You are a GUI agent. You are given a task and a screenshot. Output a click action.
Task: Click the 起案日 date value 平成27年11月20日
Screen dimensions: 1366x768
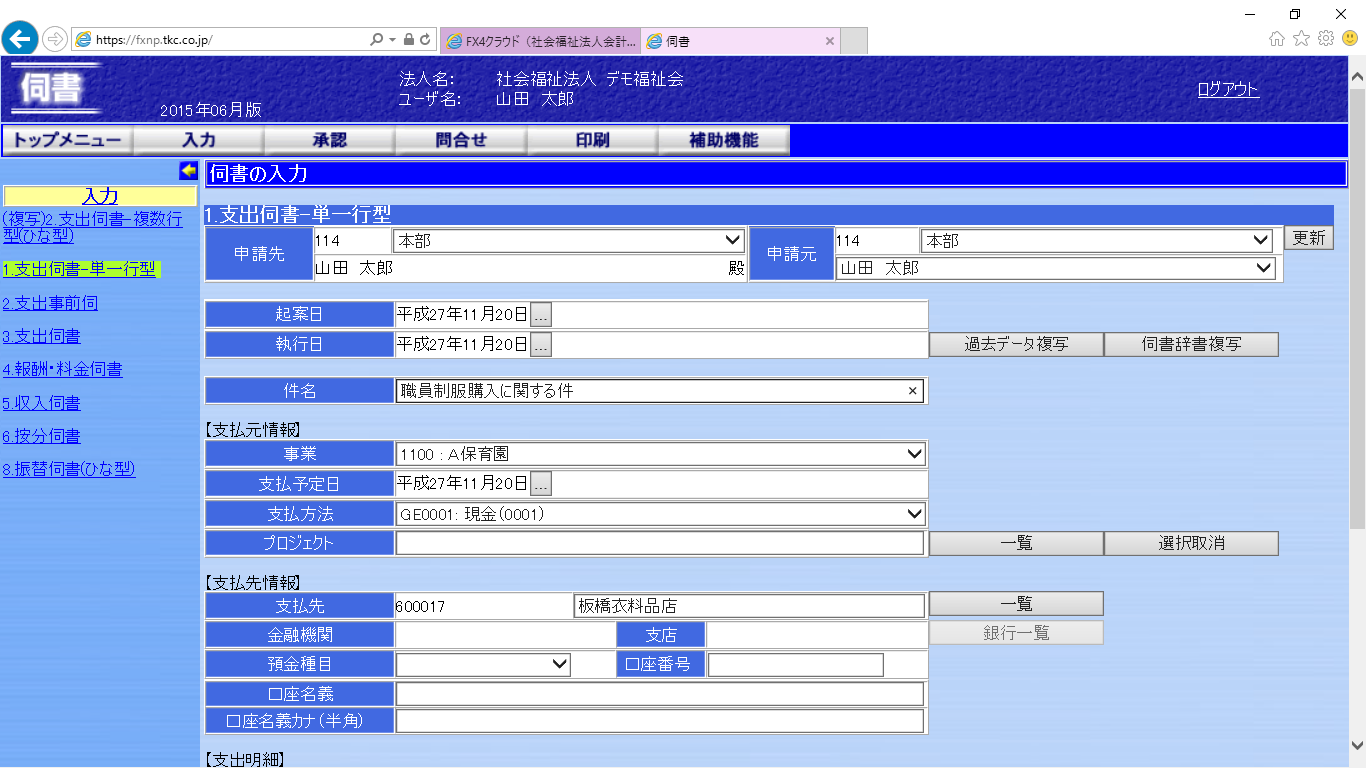pyautogui.click(x=462, y=314)
